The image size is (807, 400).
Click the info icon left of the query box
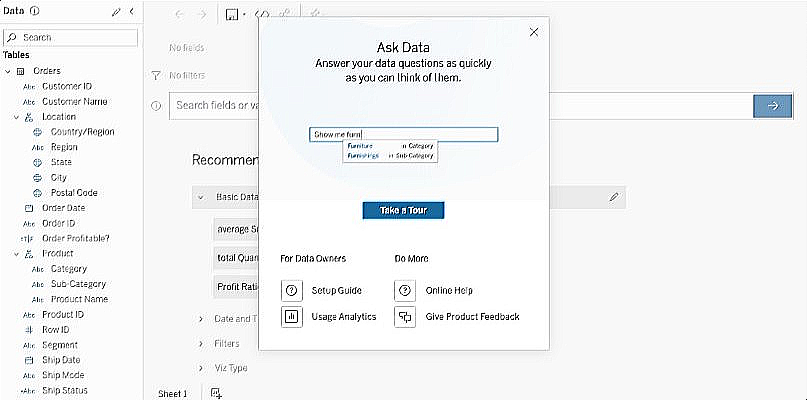tap(156, 106)
